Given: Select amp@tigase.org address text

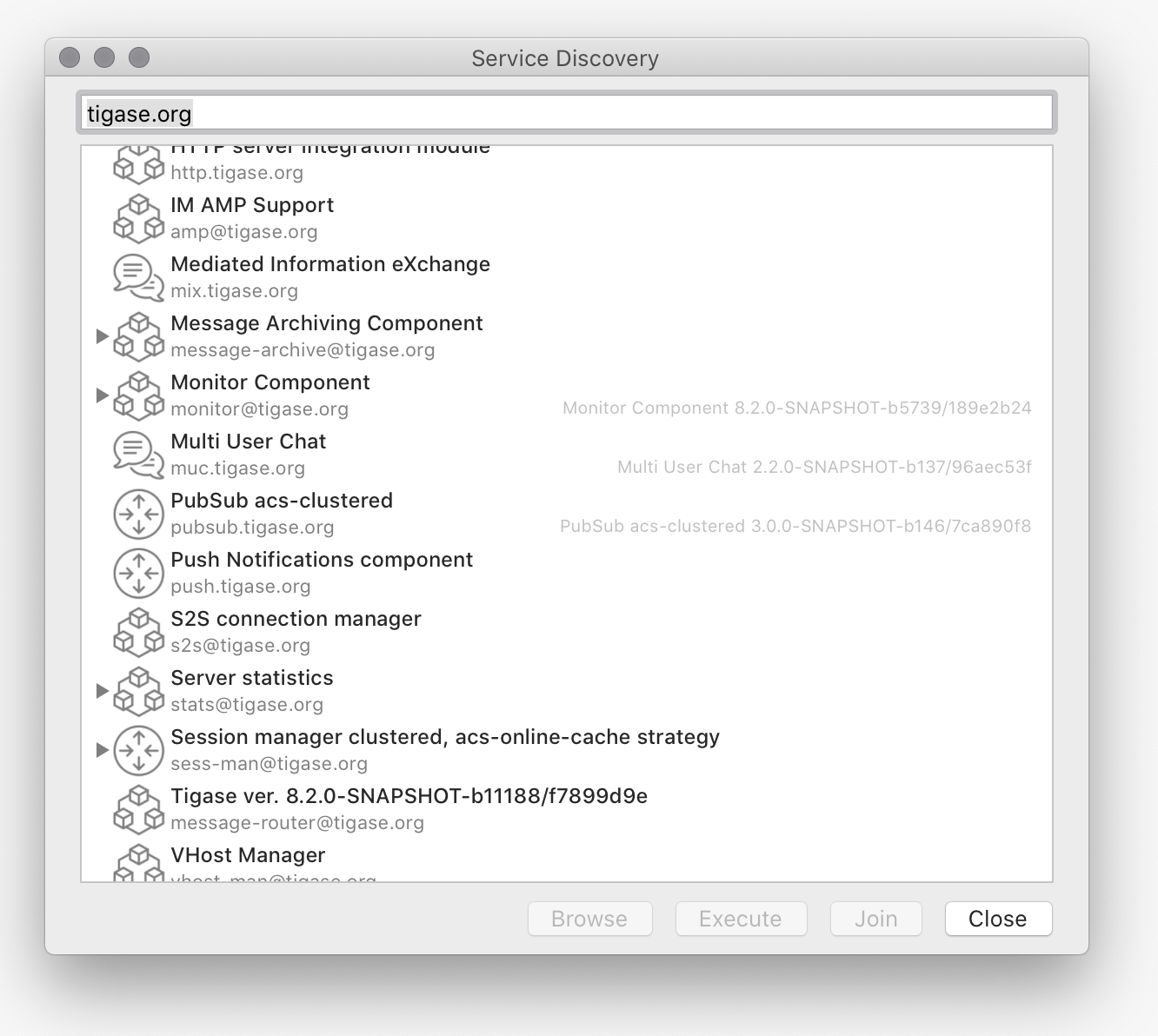Looking at the screenshot, I should pyautogui.click(x=244, y=232).
